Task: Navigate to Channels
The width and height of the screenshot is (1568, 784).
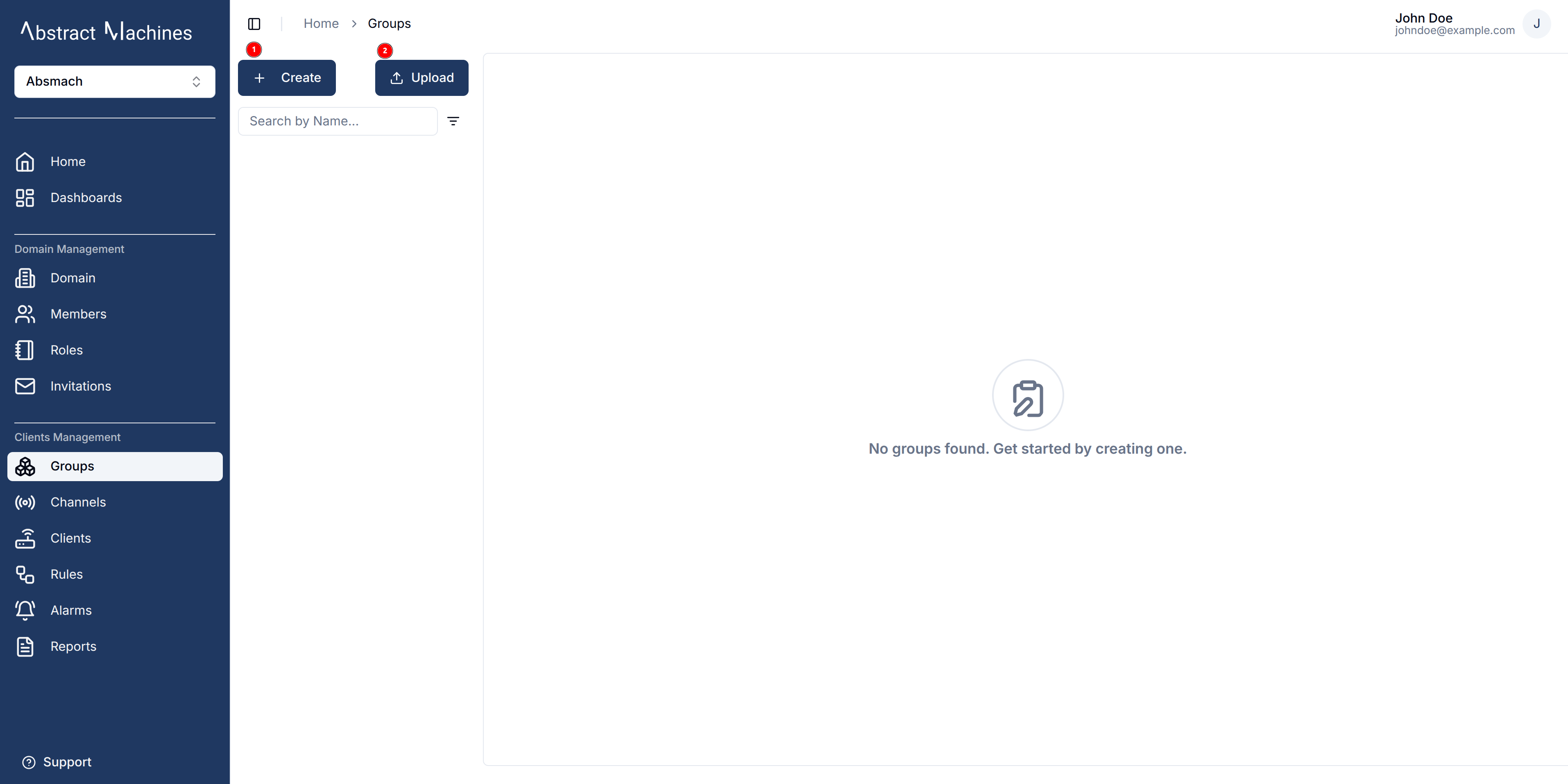Action: click(x=114, y=502)
